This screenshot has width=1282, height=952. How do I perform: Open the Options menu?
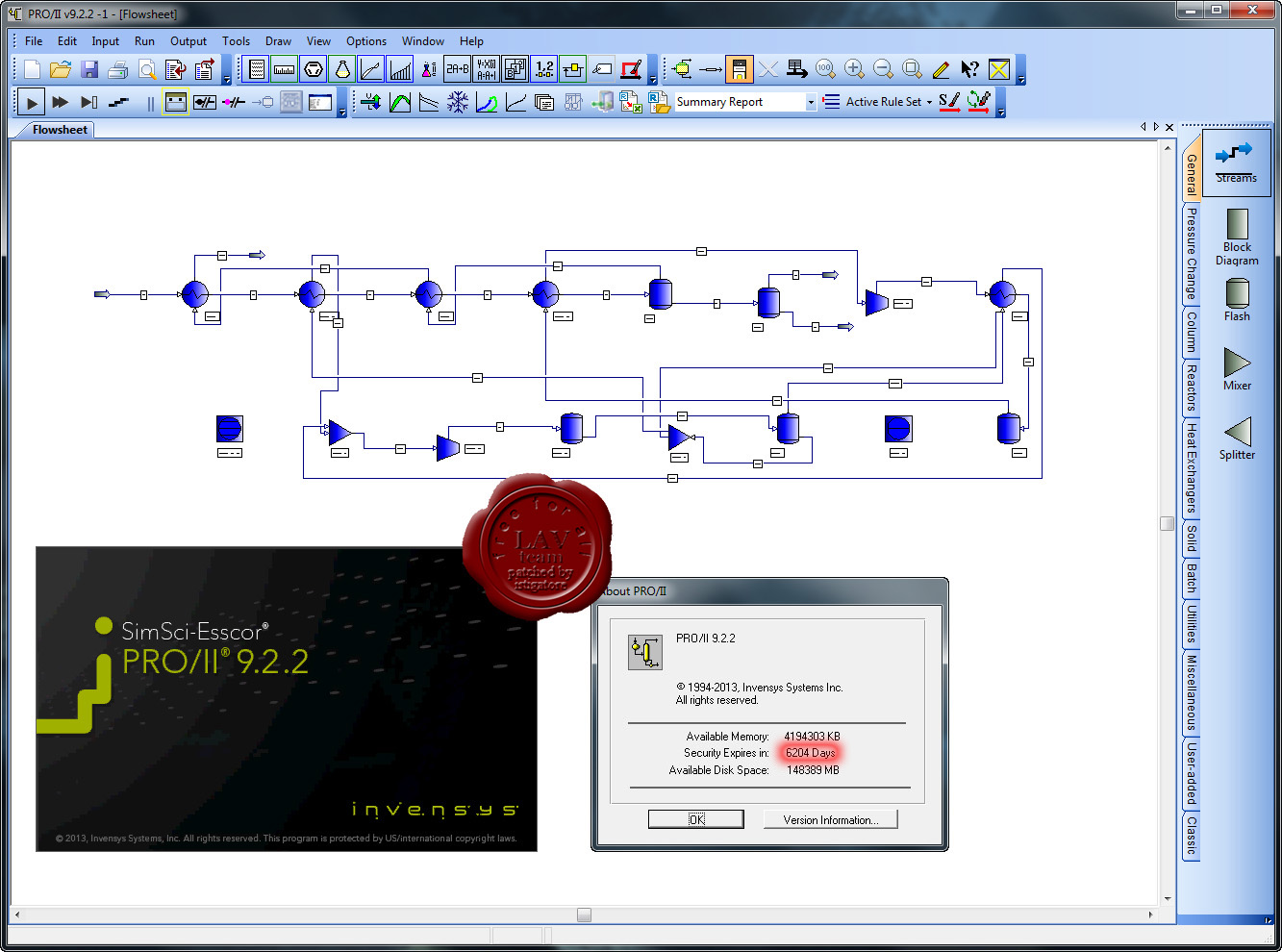(366, 41)
